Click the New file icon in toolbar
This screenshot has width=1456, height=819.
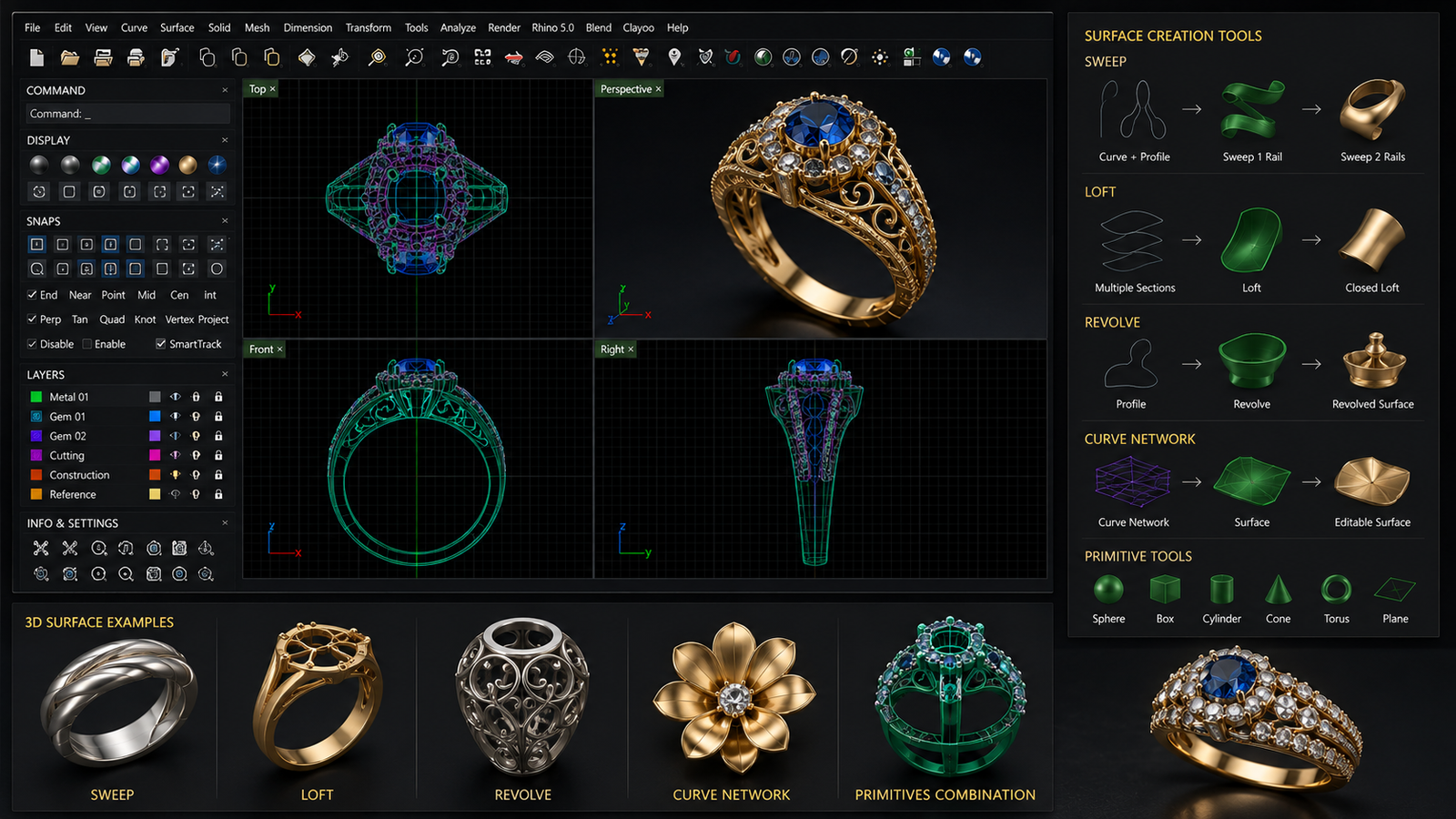pos(36,57)
